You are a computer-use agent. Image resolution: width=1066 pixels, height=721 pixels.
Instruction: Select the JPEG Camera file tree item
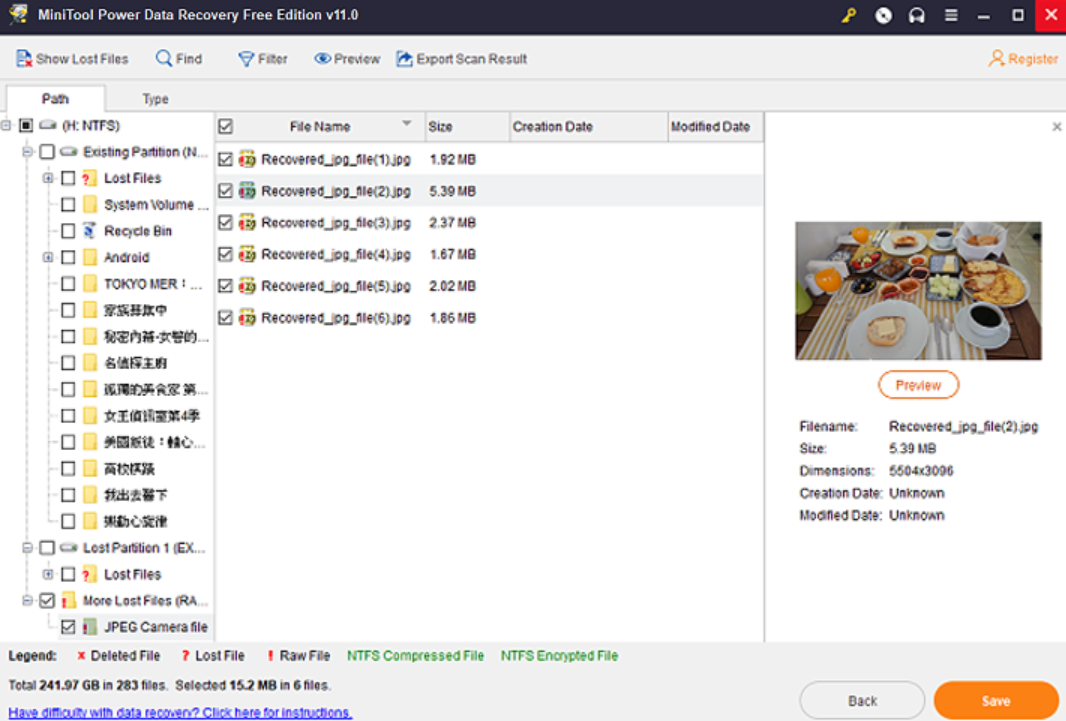tap(156, 627)
